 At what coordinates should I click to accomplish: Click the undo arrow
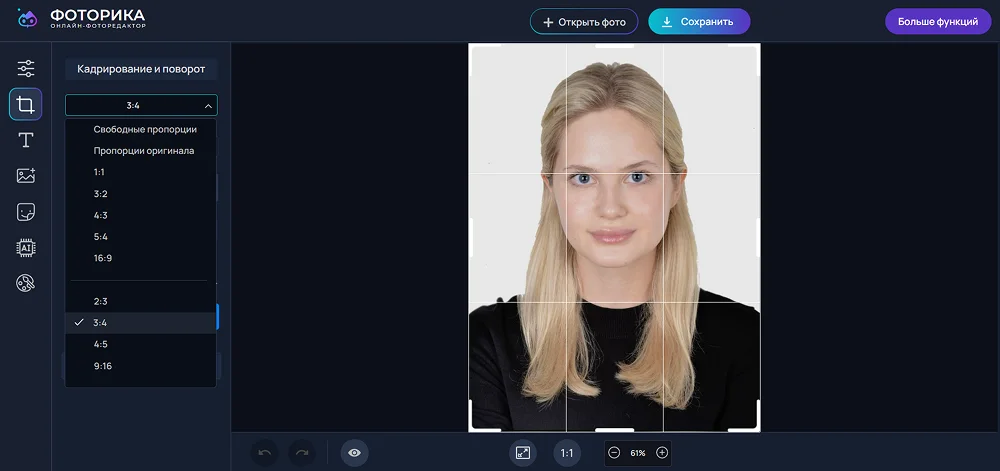pyautogui.click(x=264, y=453)
